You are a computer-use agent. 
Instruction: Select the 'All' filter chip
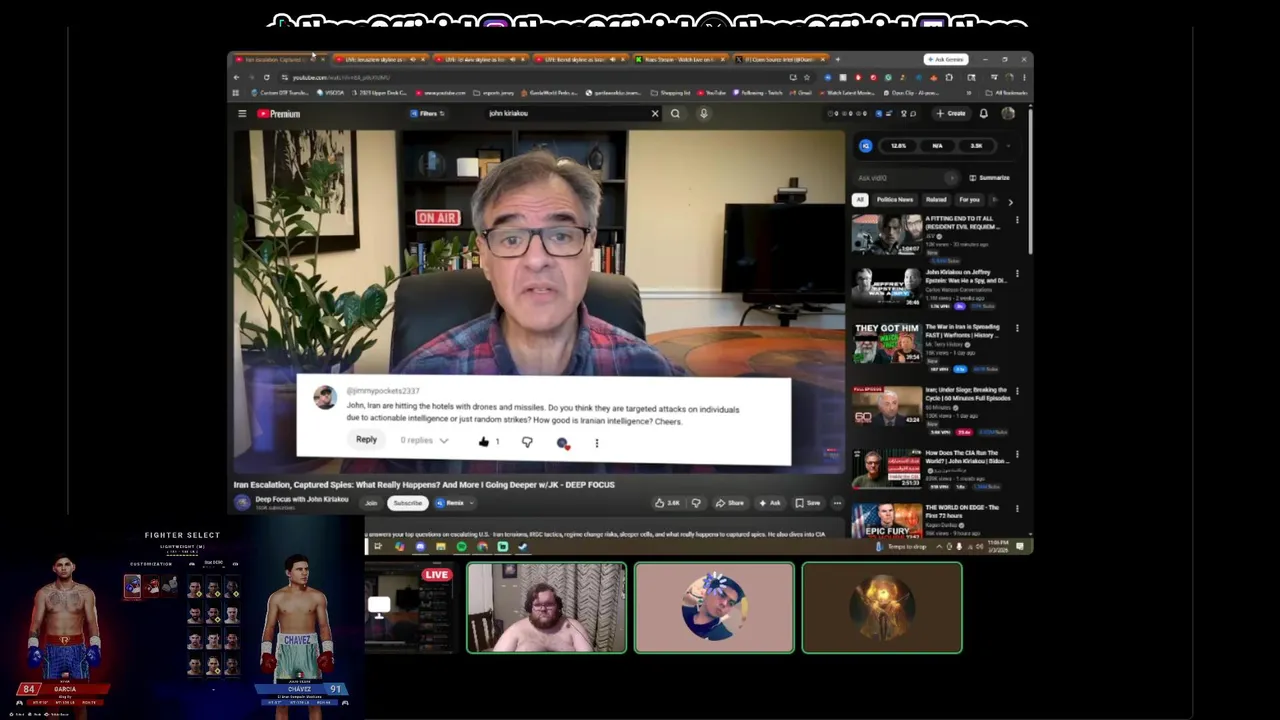[860, 200]
